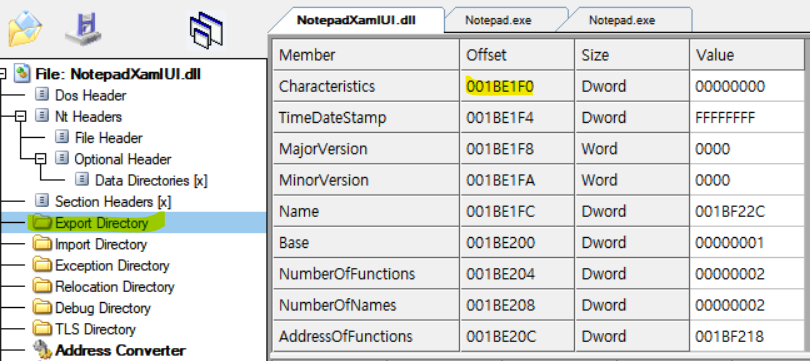The height and width of the screenshot is (361, 810).
Task: Click the Dos Header node icon
Action: click(x=42, y=95)
